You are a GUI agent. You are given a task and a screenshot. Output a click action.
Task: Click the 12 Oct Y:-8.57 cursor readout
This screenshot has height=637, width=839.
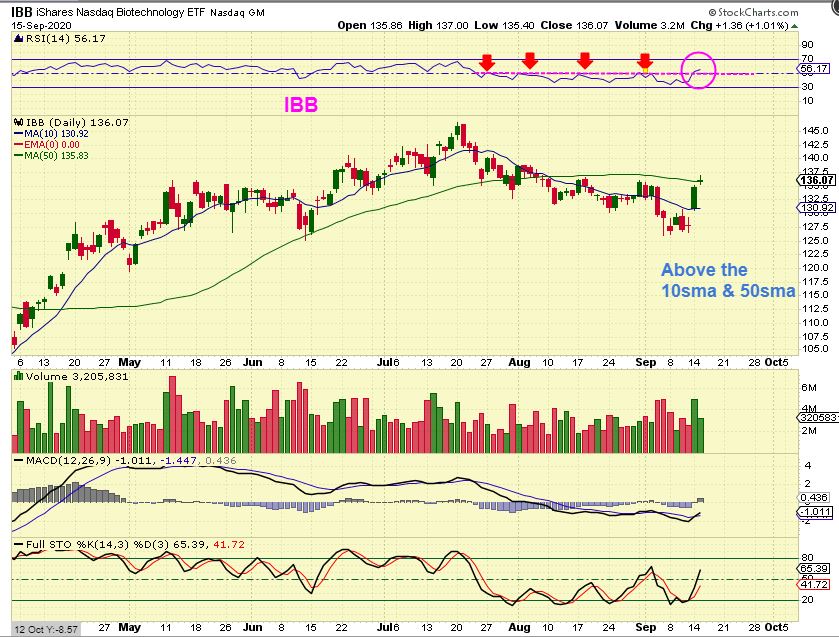coord(47,630)
